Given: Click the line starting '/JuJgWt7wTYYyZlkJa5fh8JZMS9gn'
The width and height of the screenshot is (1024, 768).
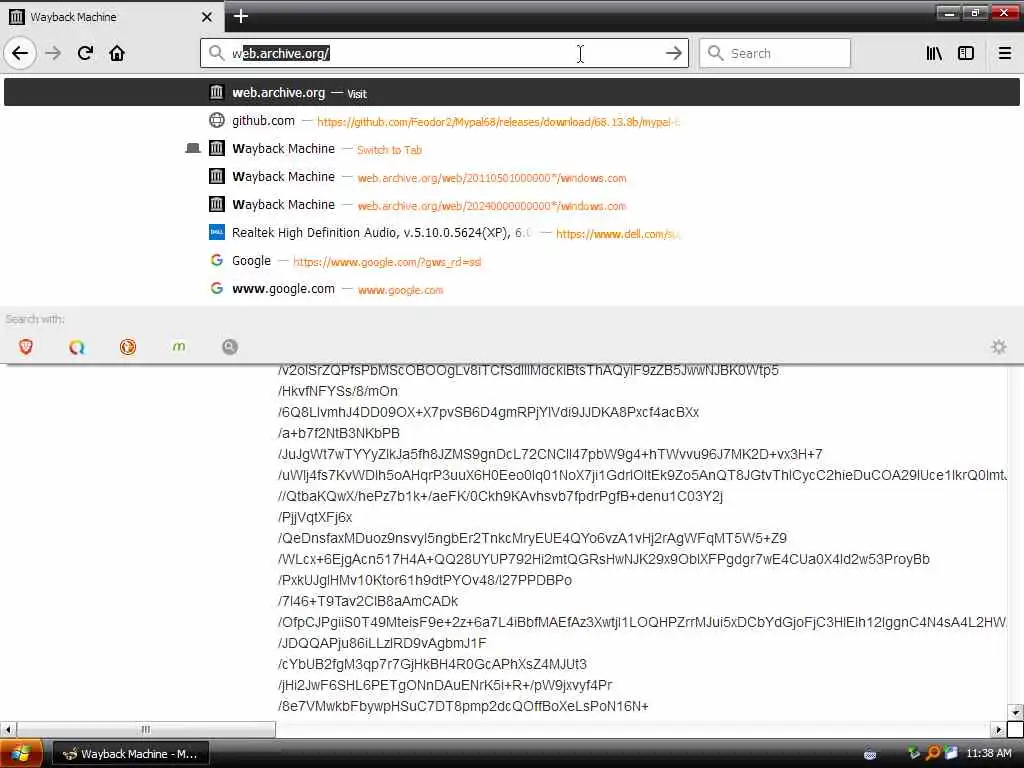Looking at the screenshot, I should click(x=550, y=454).
